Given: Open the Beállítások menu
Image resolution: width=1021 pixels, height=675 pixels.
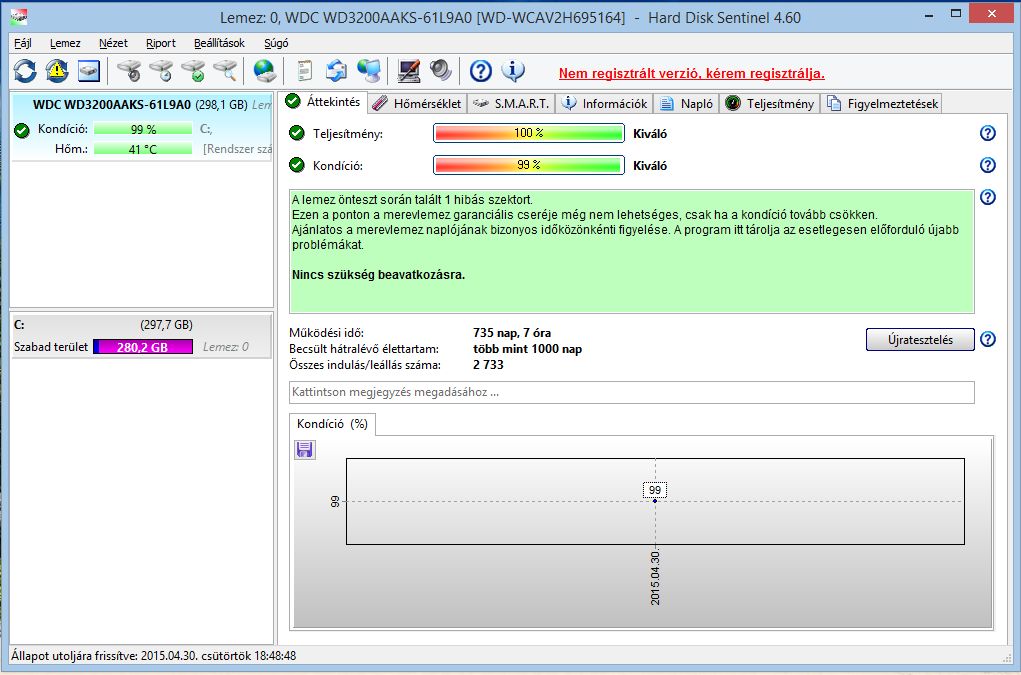Looking at the screenshot, I should [x=219, y=43].
